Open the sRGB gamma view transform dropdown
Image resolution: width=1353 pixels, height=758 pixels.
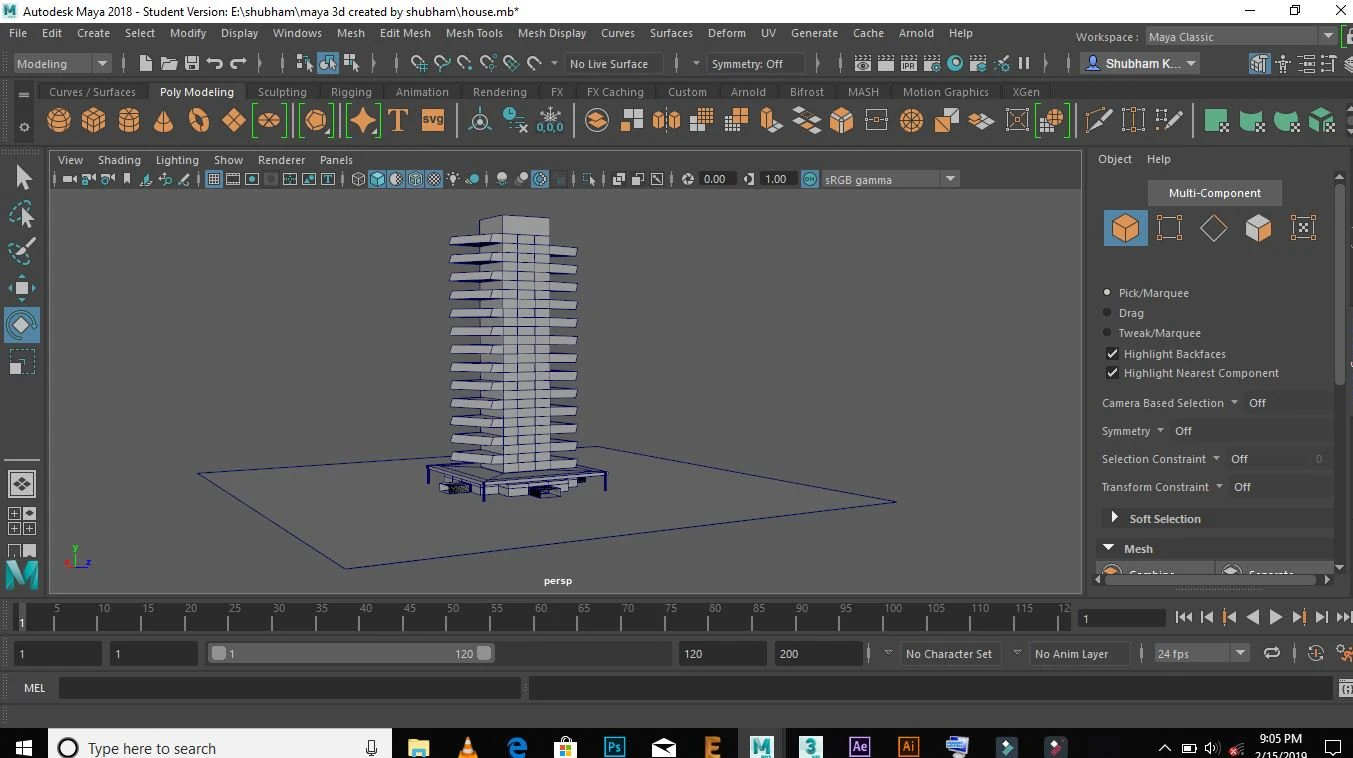[x=890, y=179]
